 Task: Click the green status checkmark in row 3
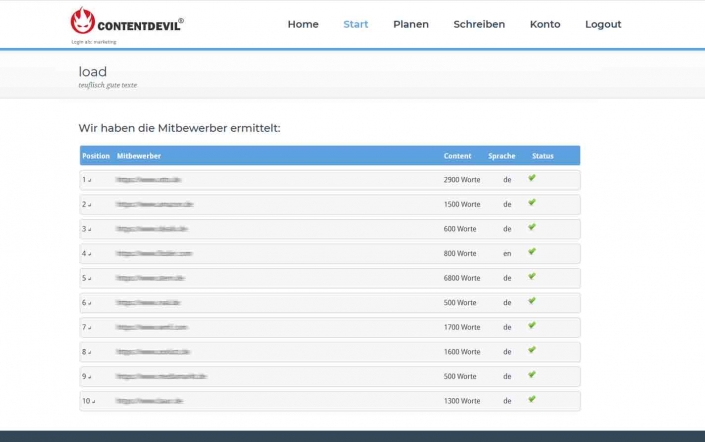[x=532, y=227]
